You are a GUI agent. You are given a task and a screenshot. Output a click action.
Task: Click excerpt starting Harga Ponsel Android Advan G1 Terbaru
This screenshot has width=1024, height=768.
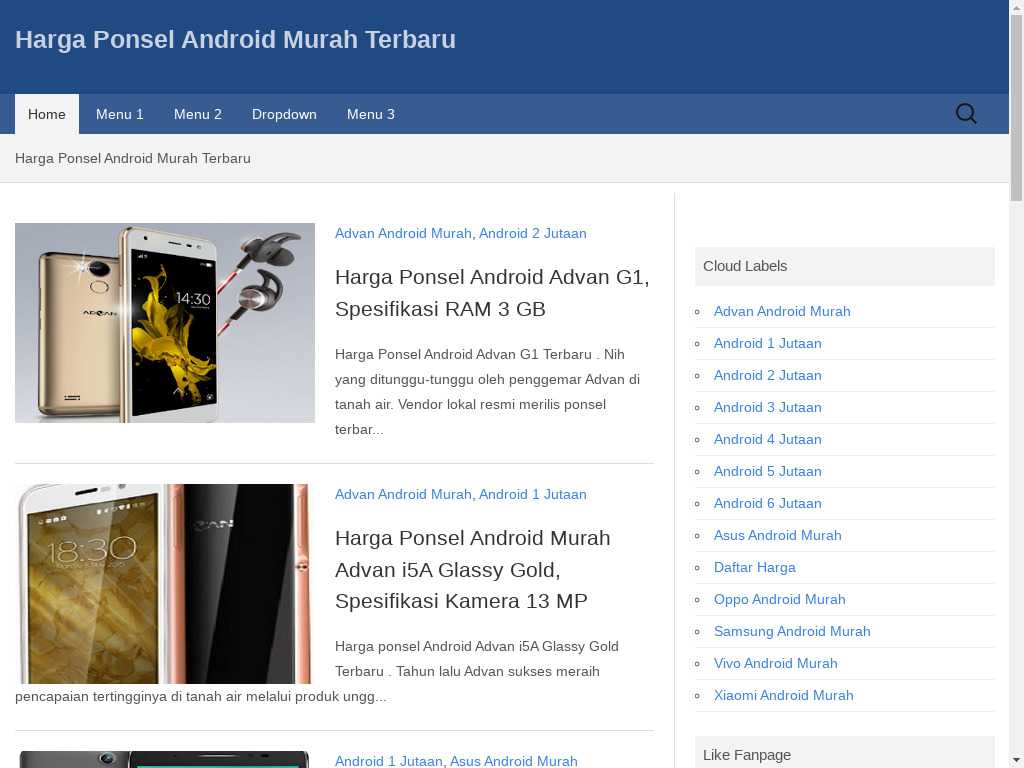click(488, 392)
